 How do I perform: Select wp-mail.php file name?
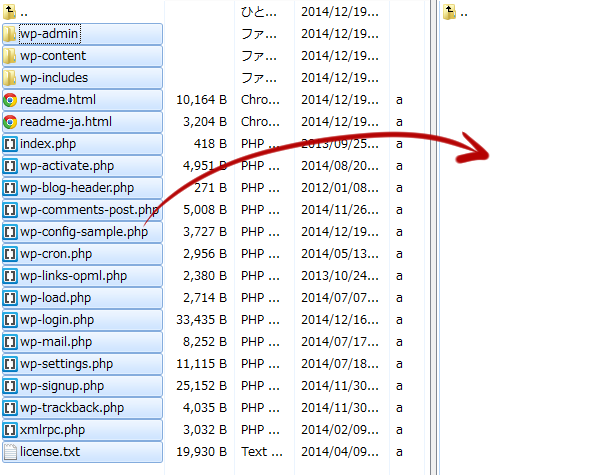point(56,342)
